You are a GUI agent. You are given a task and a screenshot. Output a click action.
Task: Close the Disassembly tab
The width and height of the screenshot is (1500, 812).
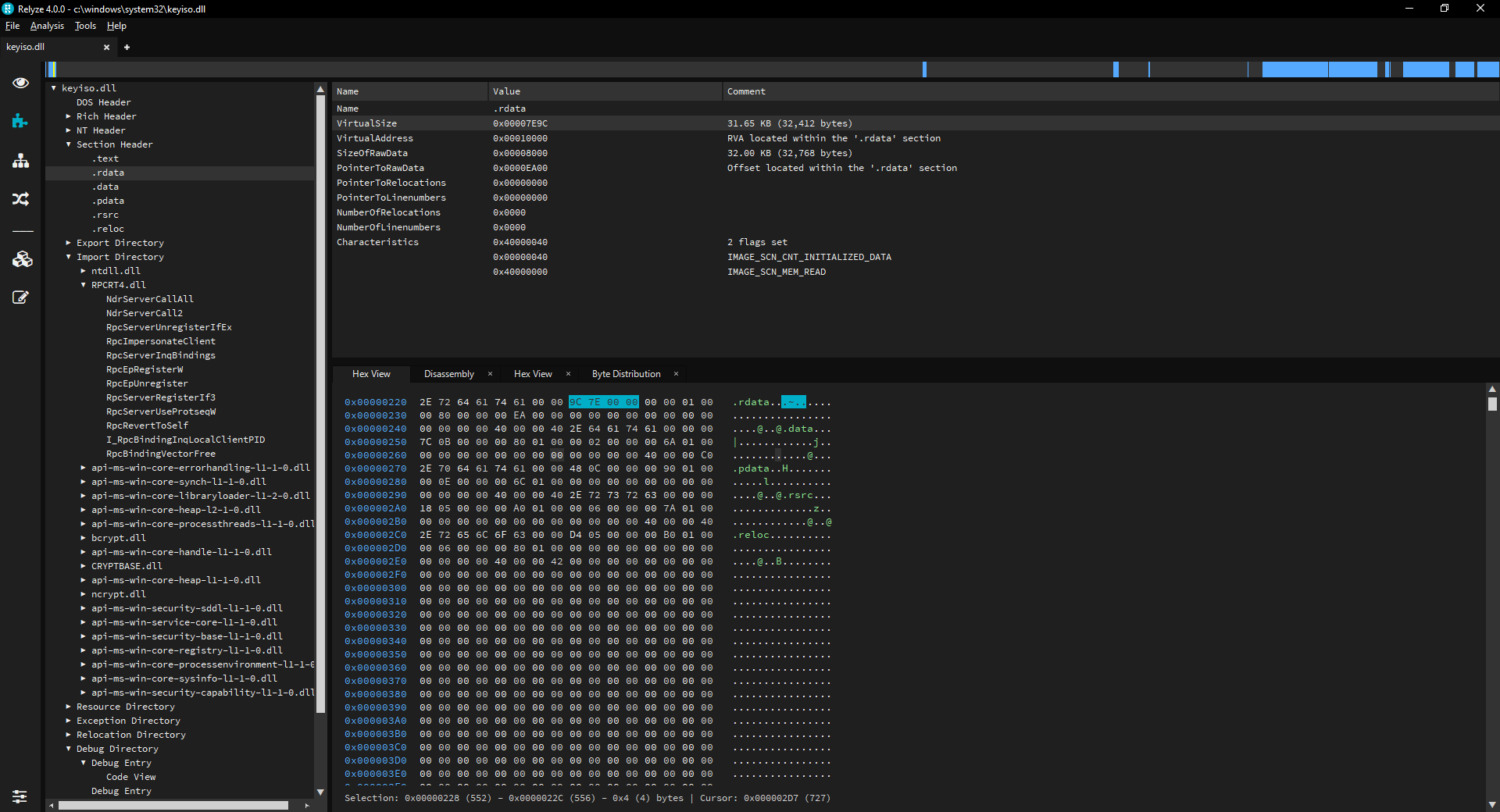(x=490, y=374)
